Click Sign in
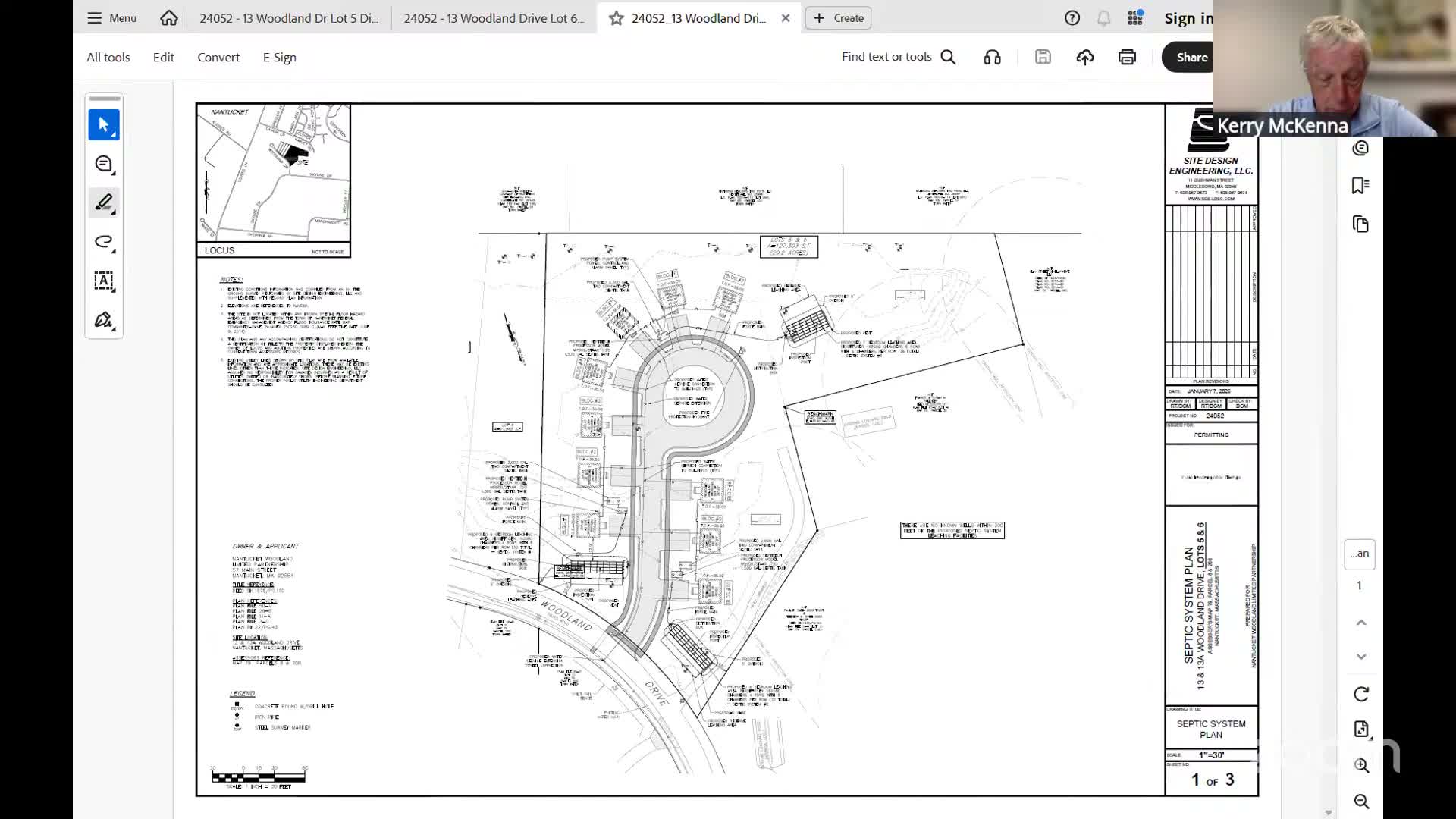1456x819 pixels. (1185, 17)
